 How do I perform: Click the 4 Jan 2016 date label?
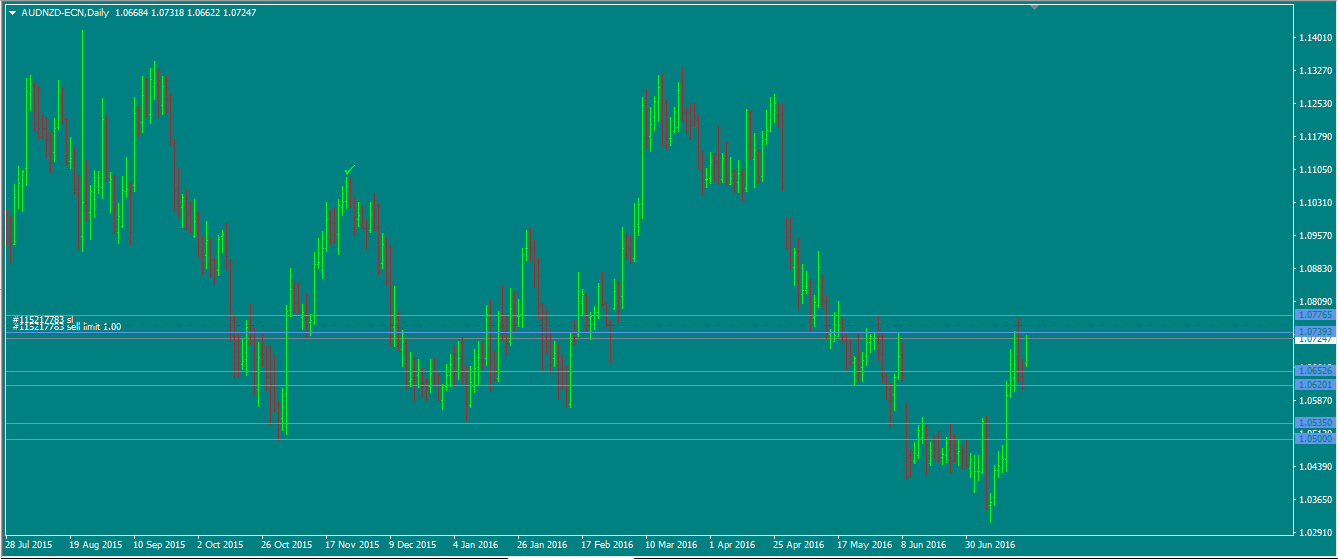pos(476,546)
